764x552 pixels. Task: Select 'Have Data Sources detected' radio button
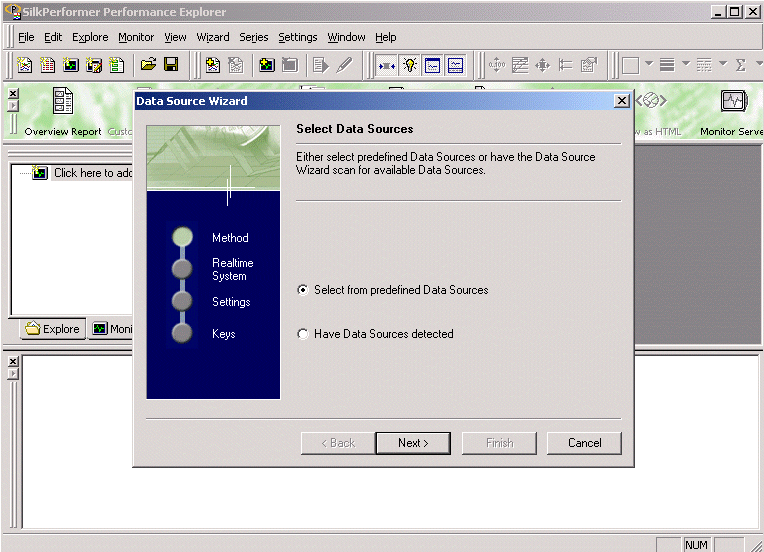point(303,334)
